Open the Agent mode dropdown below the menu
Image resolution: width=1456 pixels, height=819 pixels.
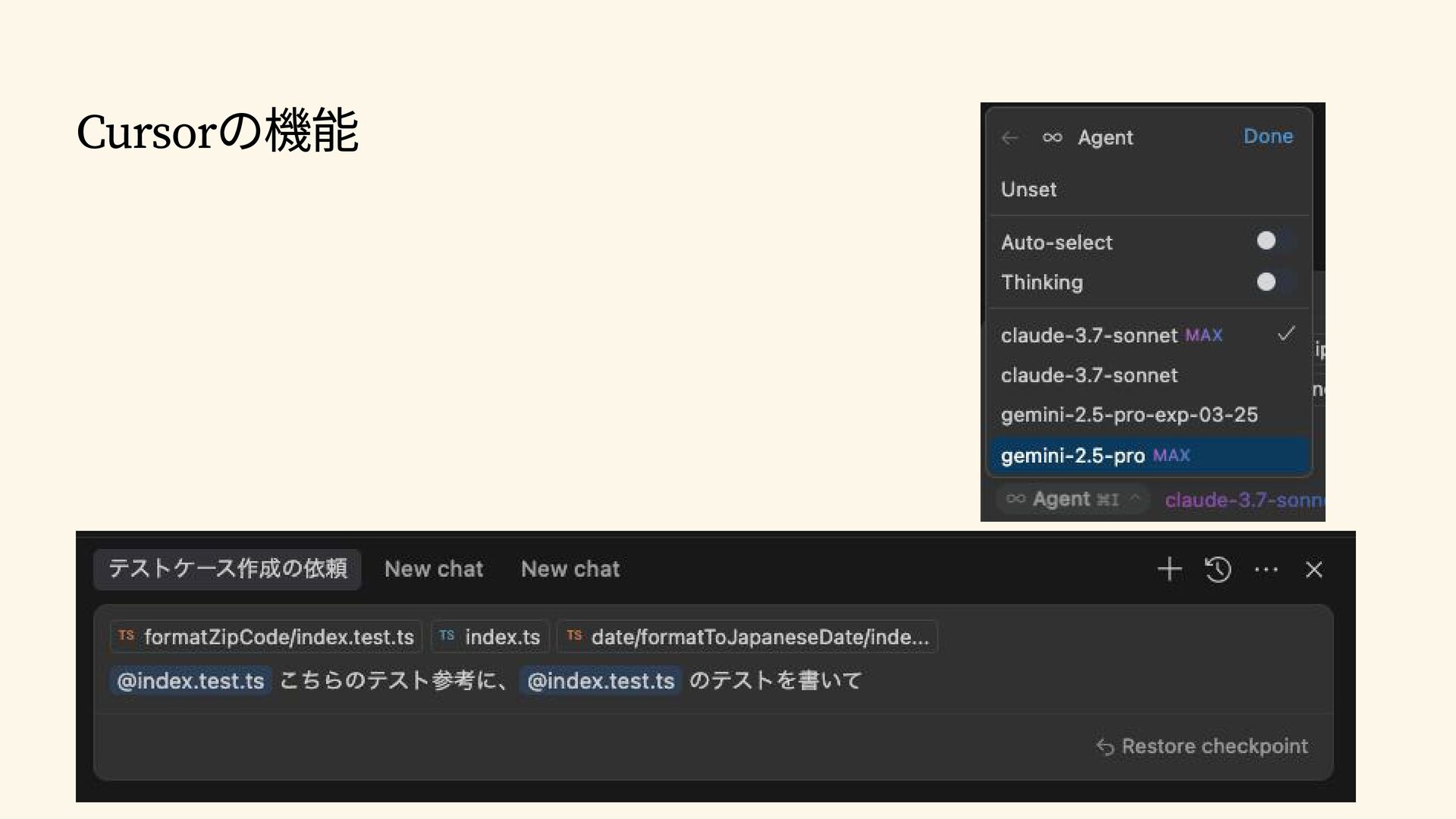[x=1072, y=499]
